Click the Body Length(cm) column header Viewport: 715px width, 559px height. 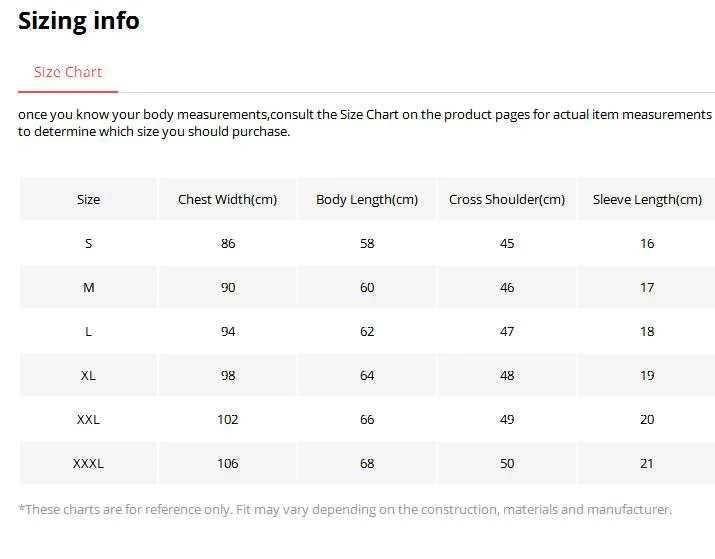[367, 199]
